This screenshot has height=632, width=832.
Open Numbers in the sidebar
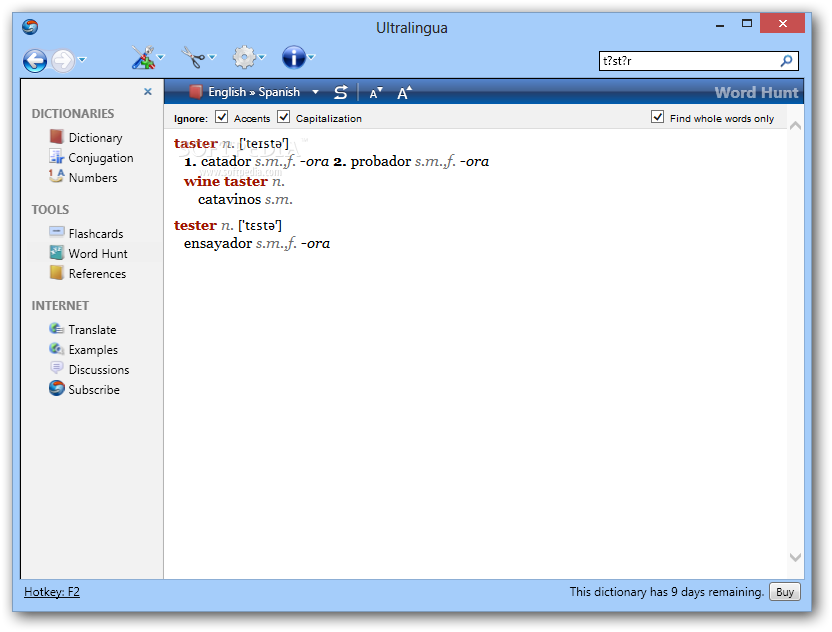(93, 178)
